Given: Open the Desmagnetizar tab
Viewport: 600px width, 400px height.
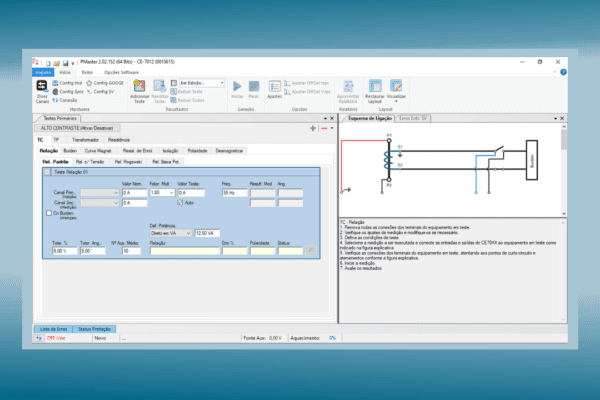Looking at the screenshot, I should 229,151.
